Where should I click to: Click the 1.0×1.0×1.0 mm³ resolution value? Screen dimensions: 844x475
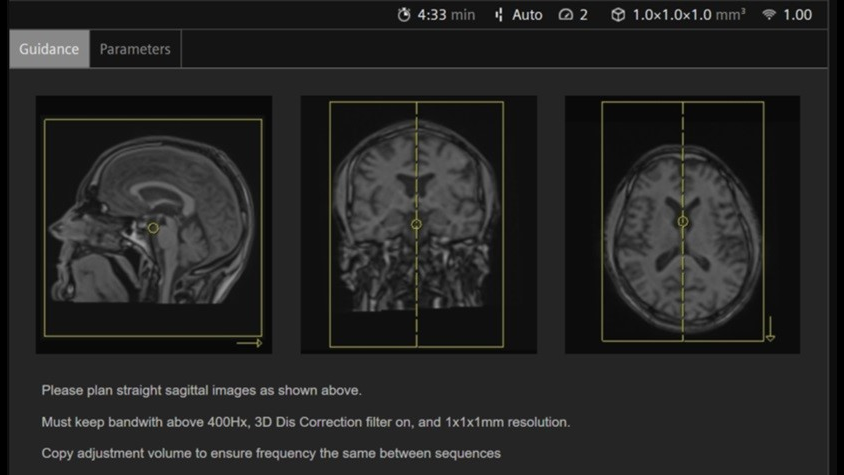pos(689,15)
